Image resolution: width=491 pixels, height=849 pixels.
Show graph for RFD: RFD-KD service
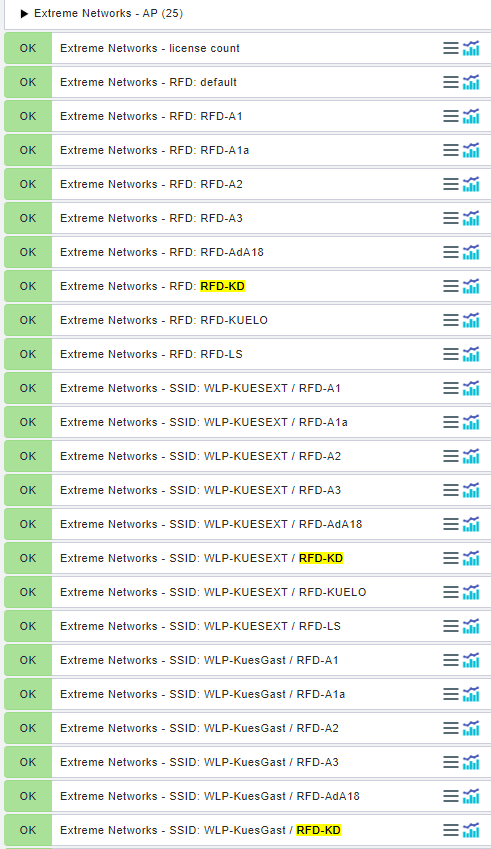[x=471, y=286]
